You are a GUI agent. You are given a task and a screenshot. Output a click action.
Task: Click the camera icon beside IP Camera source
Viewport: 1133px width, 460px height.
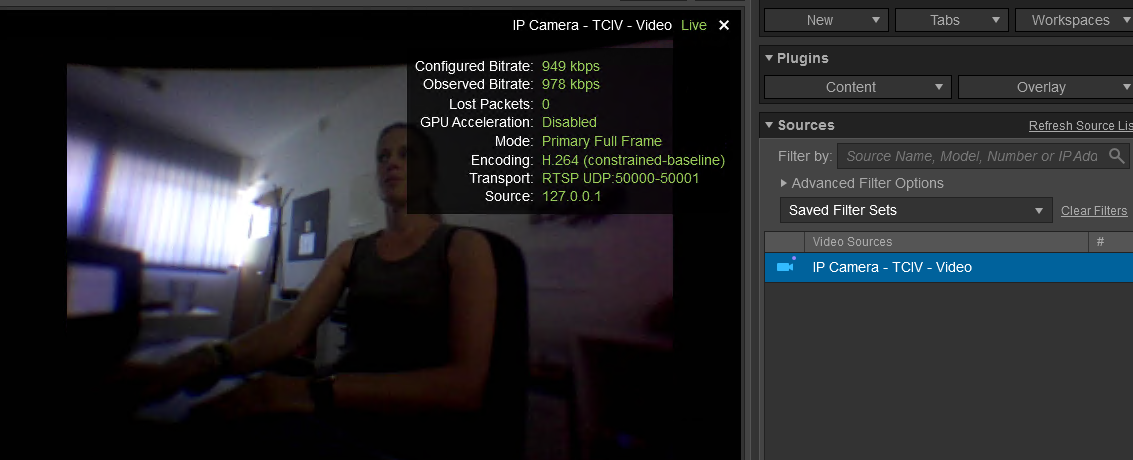point(785,266)
